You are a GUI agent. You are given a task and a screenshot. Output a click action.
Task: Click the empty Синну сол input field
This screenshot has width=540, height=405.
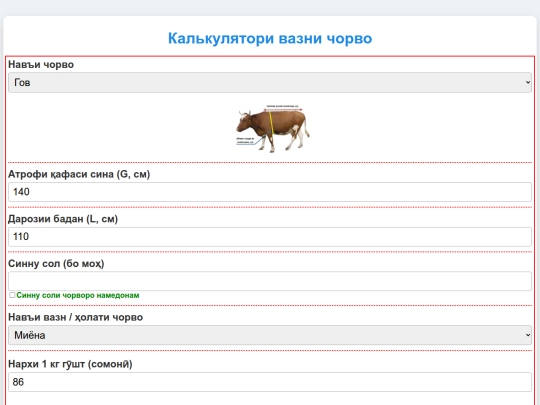270,281
